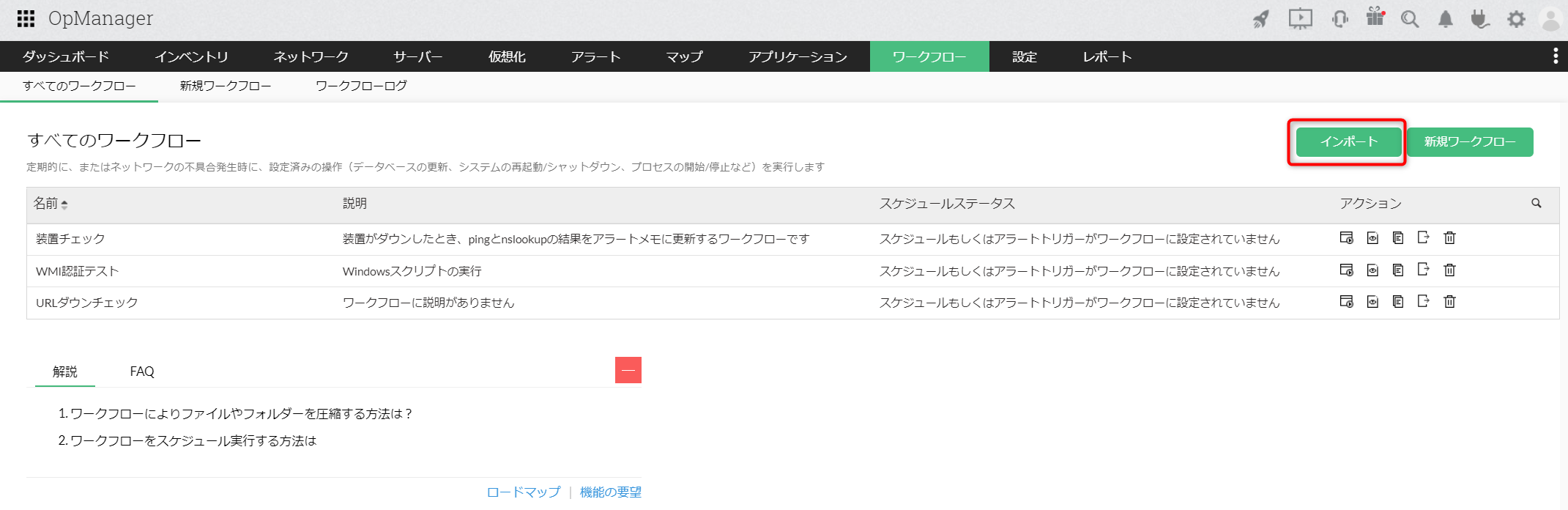Open the three-dot overflow menu in navbar
The width and height of the screenshot is (1568, 510).
[x=1556, y=56]
